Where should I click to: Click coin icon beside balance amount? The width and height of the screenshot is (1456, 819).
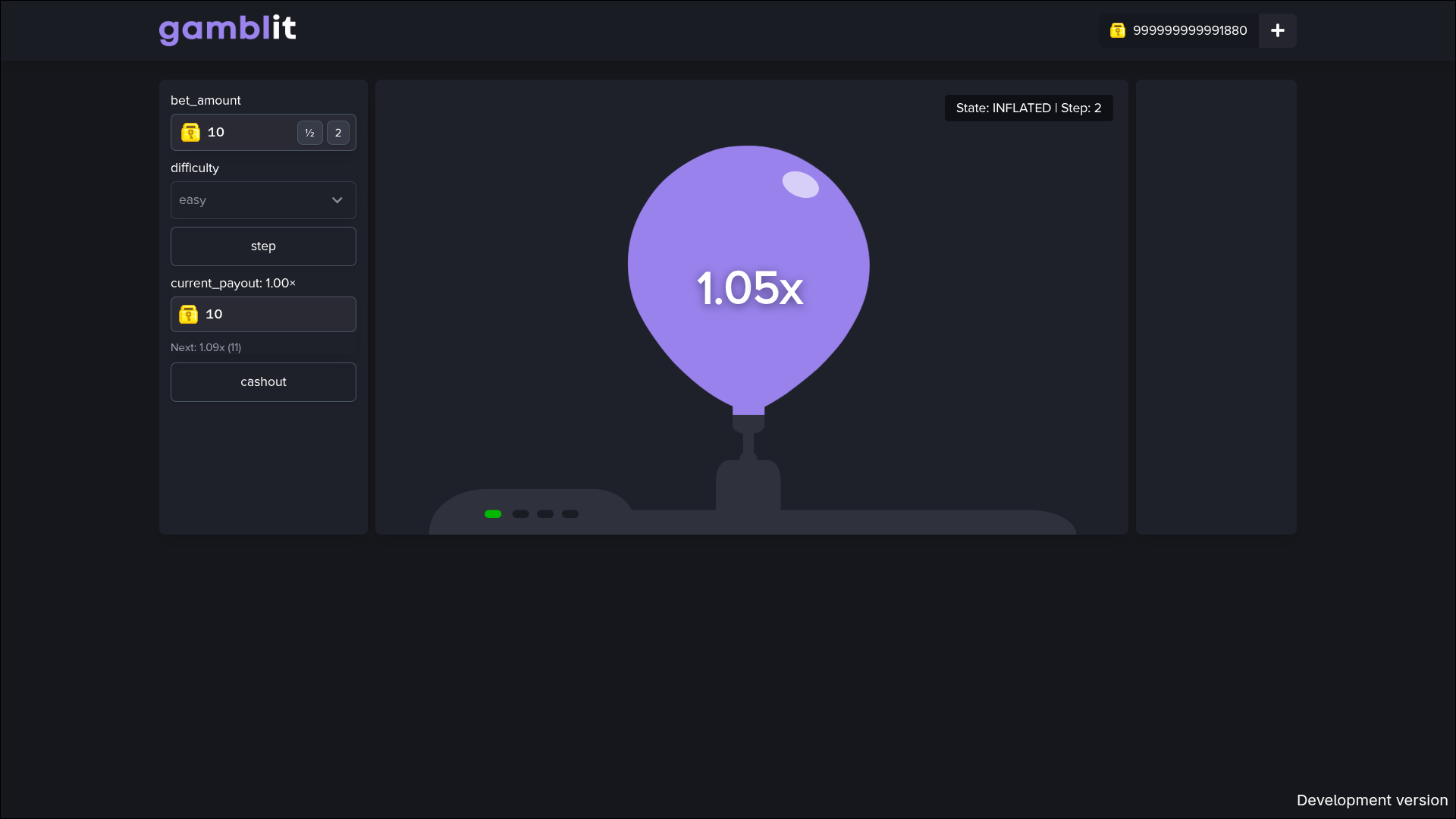tap(1117, 30)
